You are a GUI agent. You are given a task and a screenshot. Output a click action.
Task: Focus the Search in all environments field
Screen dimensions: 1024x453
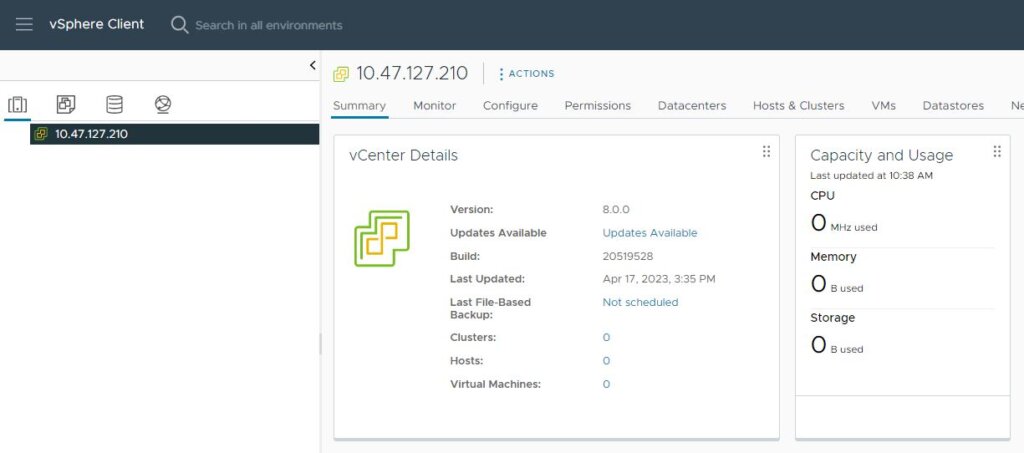click(268, 25)
